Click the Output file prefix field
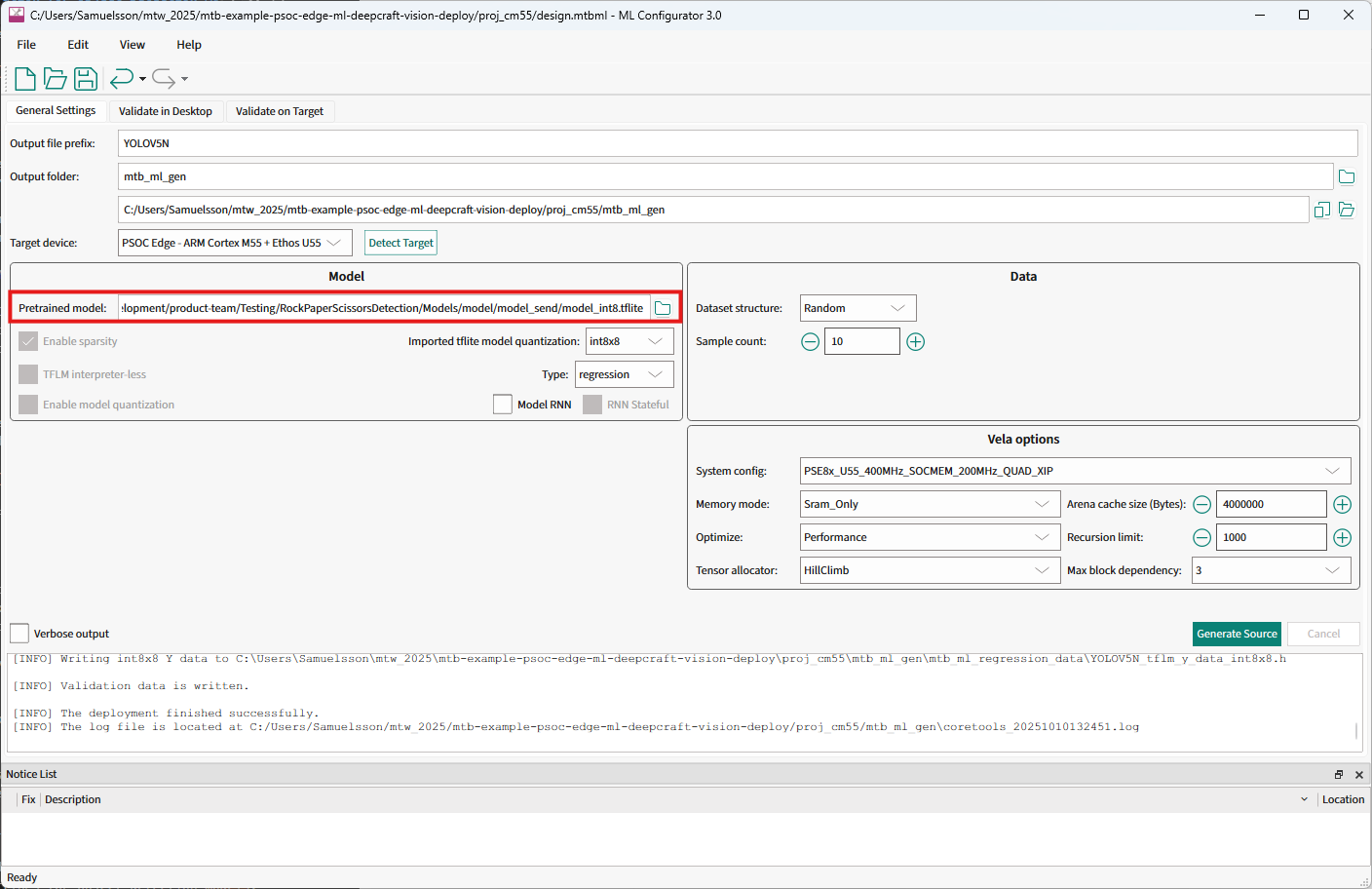Screen dimensions: 1372x889 pyautogui.click(x=737, y=143)
